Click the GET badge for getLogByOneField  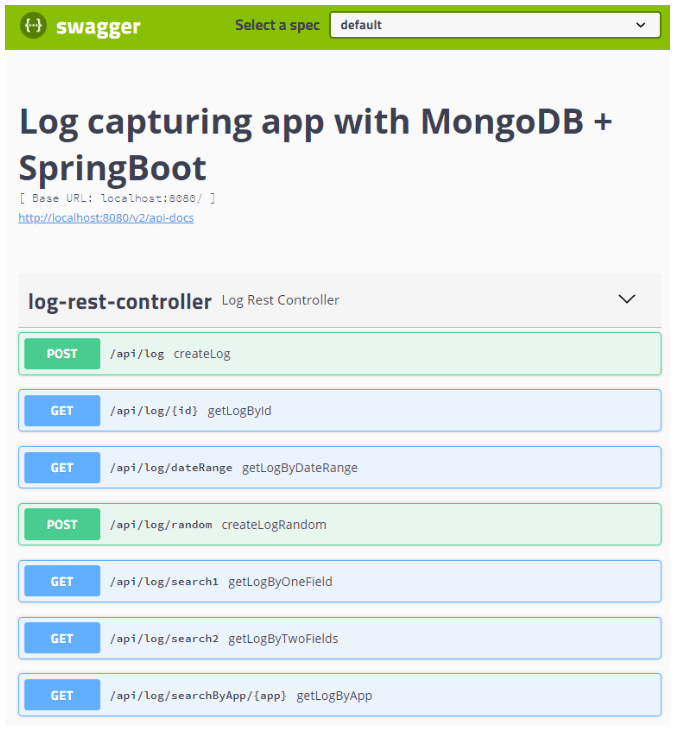(x=62, y=582)
